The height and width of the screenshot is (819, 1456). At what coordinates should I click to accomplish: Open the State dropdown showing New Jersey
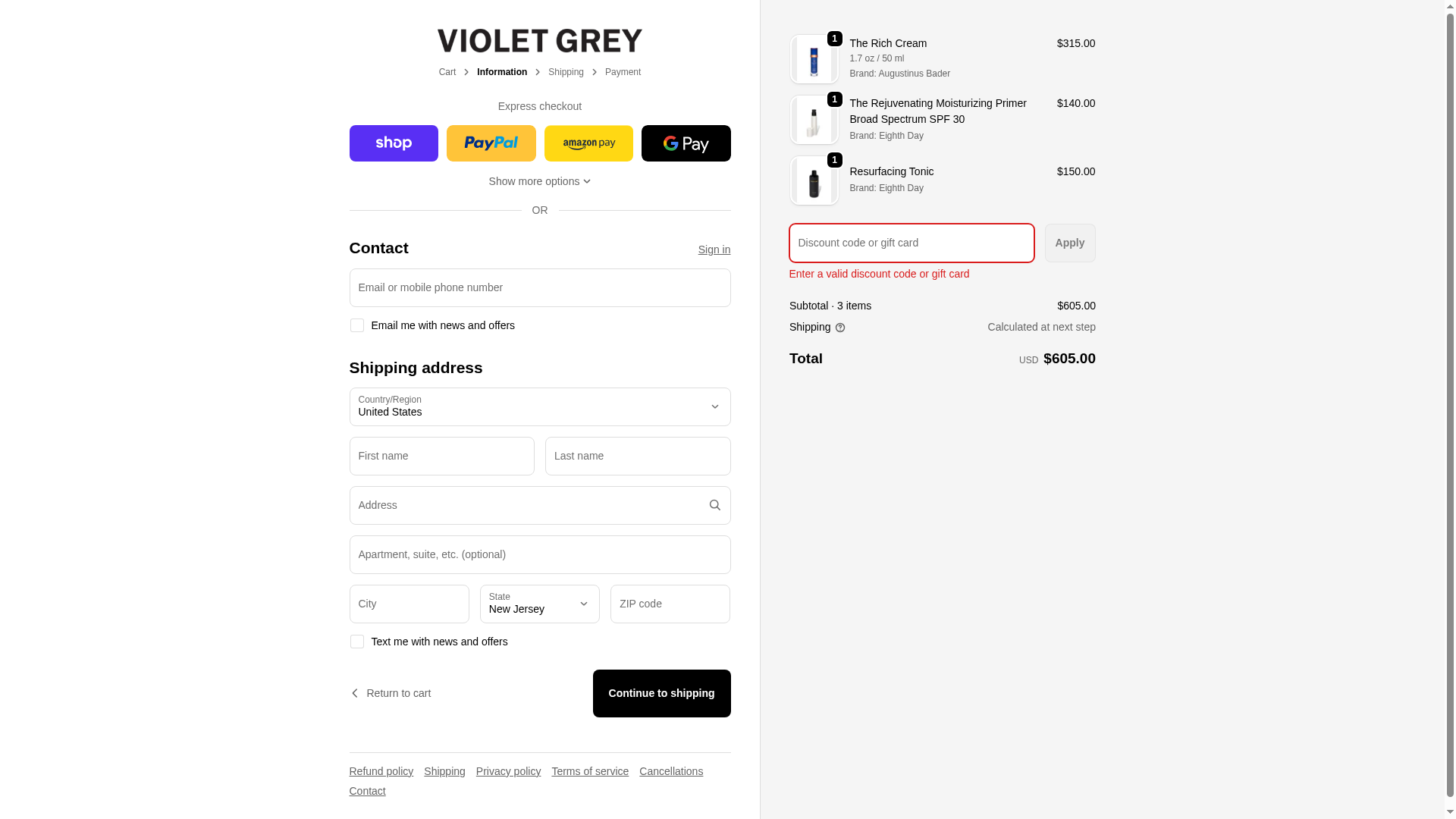539,604
